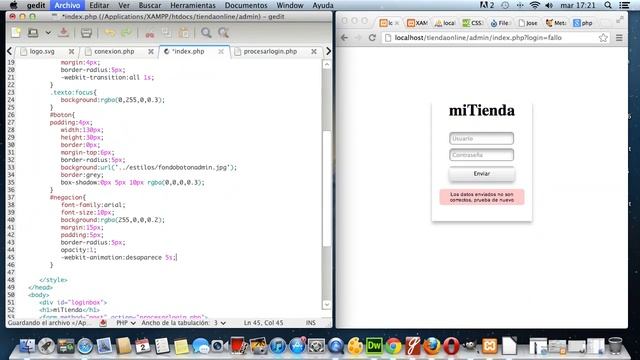Viewport: 640px width, 360px height.
Task: Click the 'Ln 45, Col 45' status text
Action: coord(263,323)
